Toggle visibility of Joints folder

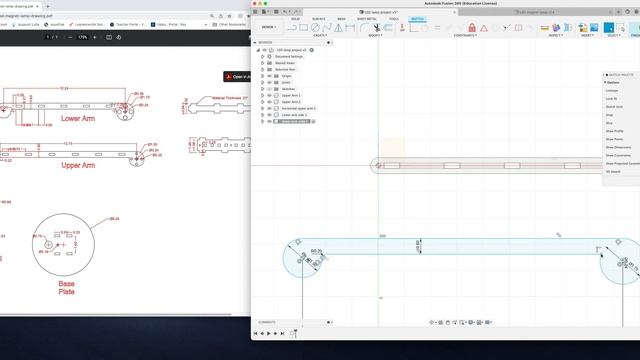(269, 82)
